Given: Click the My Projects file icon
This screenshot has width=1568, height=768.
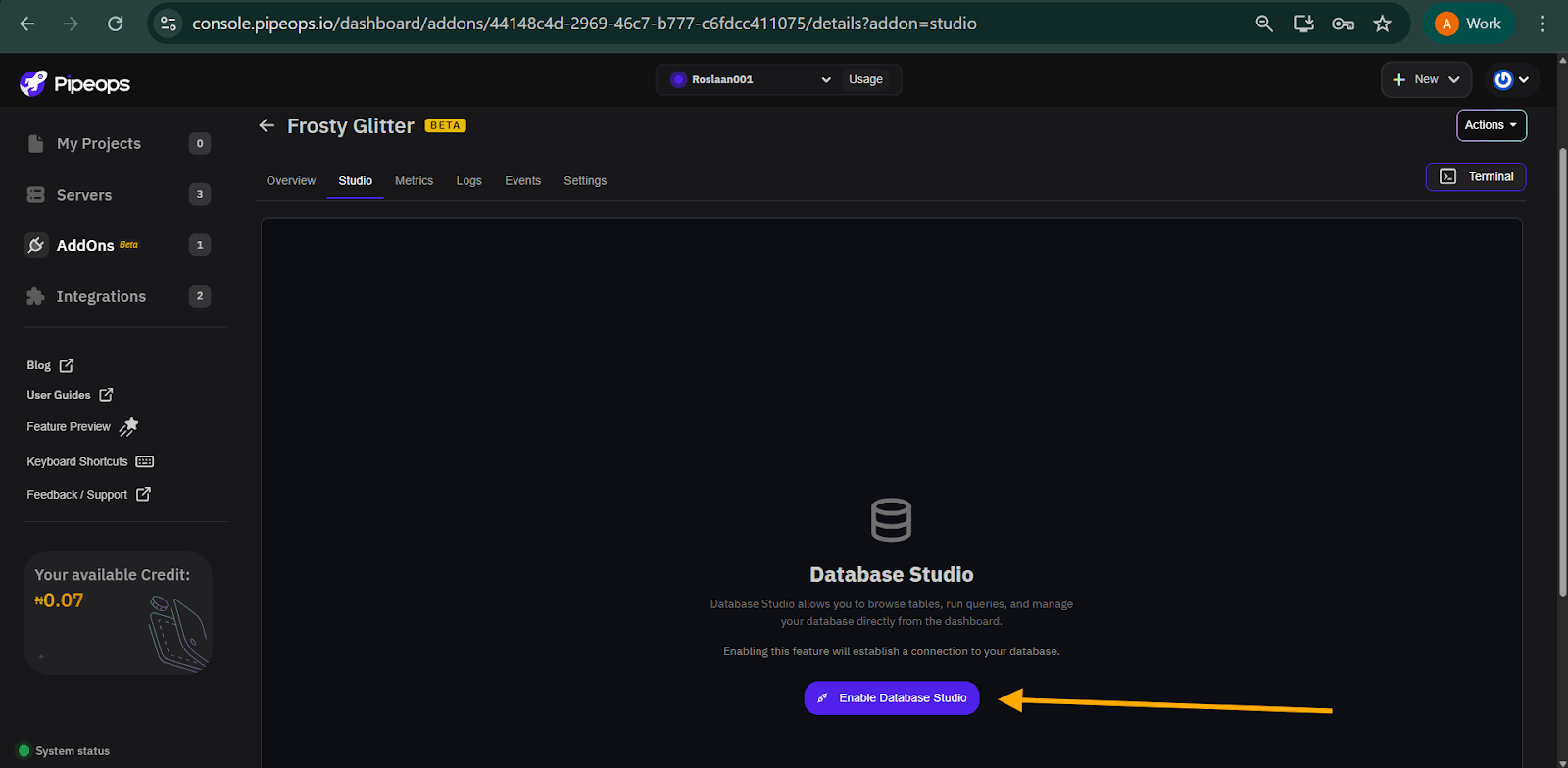Looking at the screenshot, I should tap(36, 143).
